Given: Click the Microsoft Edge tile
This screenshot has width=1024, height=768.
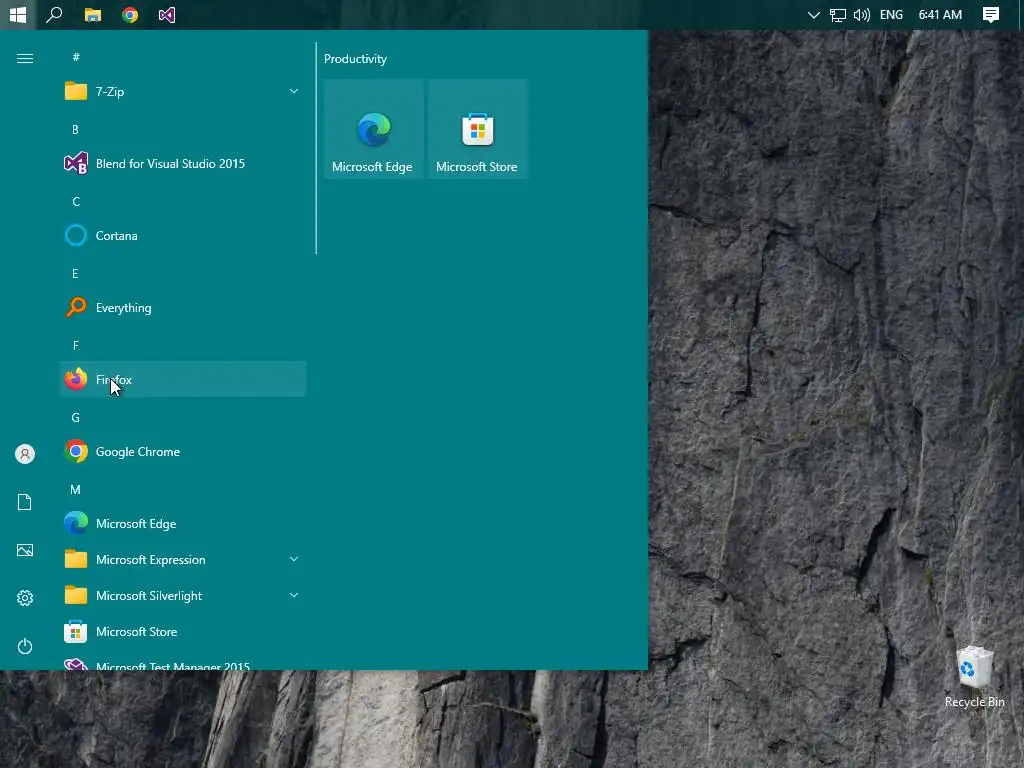Looking at the screenshot, I should [x=374, y=129].
